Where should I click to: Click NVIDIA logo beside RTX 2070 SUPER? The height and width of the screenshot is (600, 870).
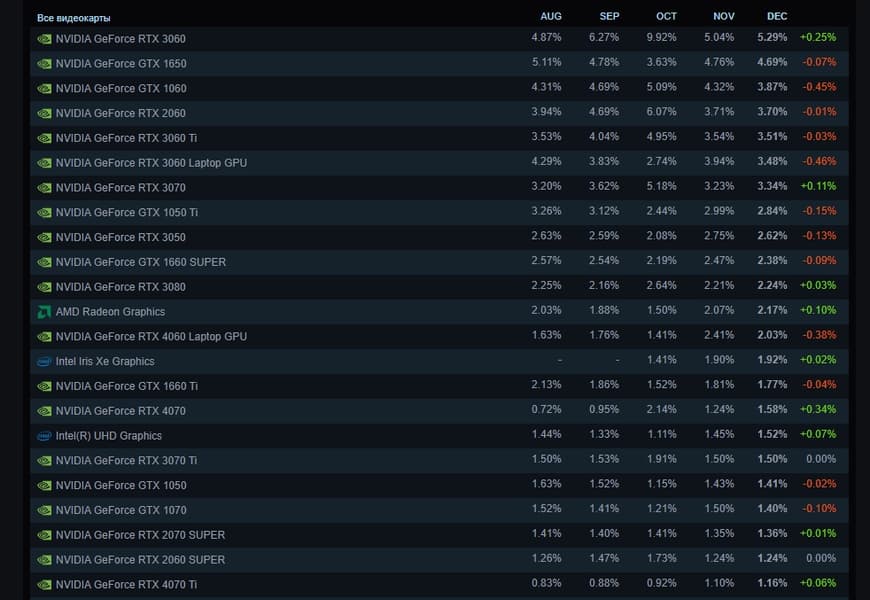click(44, 535)
